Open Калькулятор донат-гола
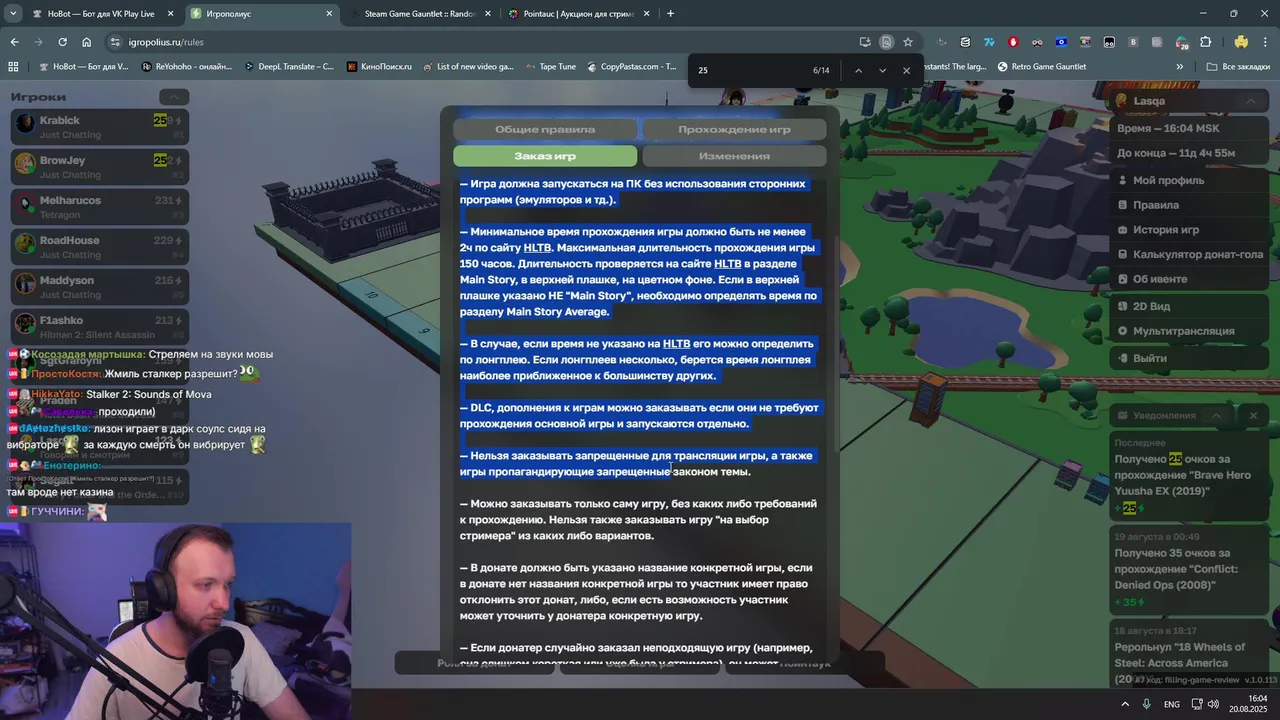Screen dimensions: 1280x720 pyautogui.click(x=1189, y=254)
